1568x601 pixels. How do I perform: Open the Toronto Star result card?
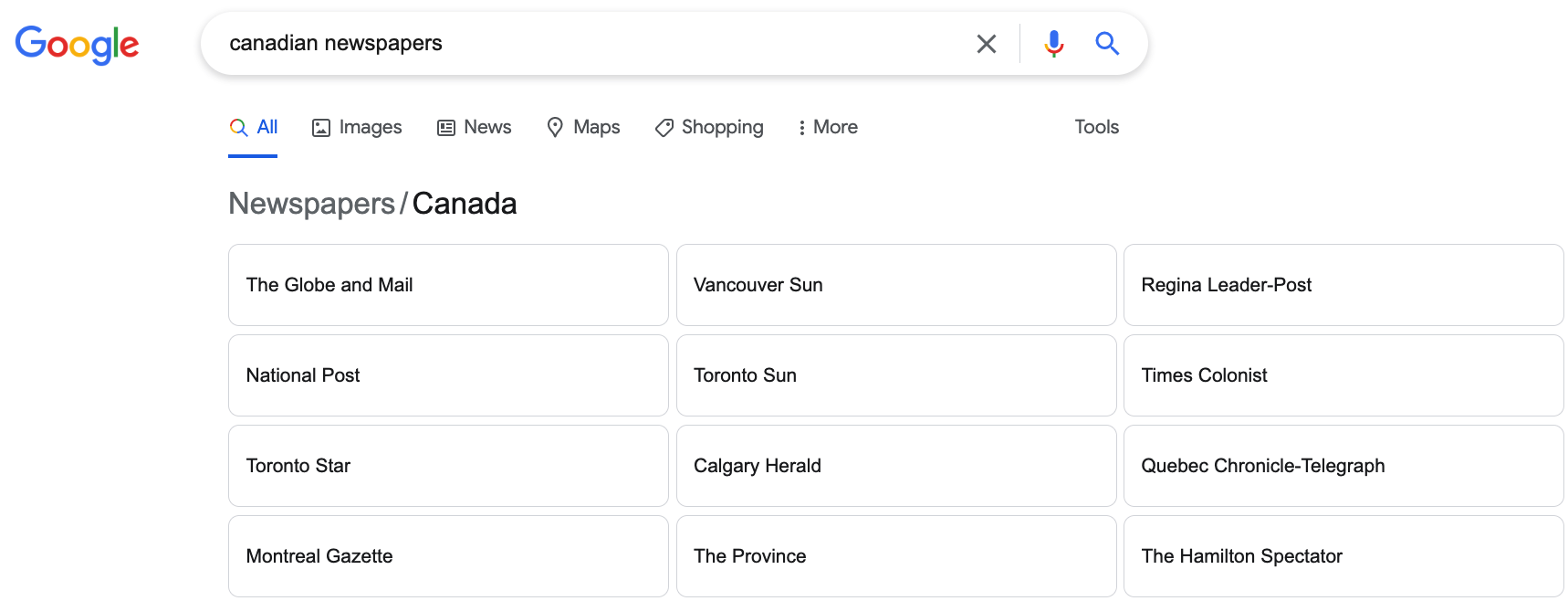tap(448, 466)
